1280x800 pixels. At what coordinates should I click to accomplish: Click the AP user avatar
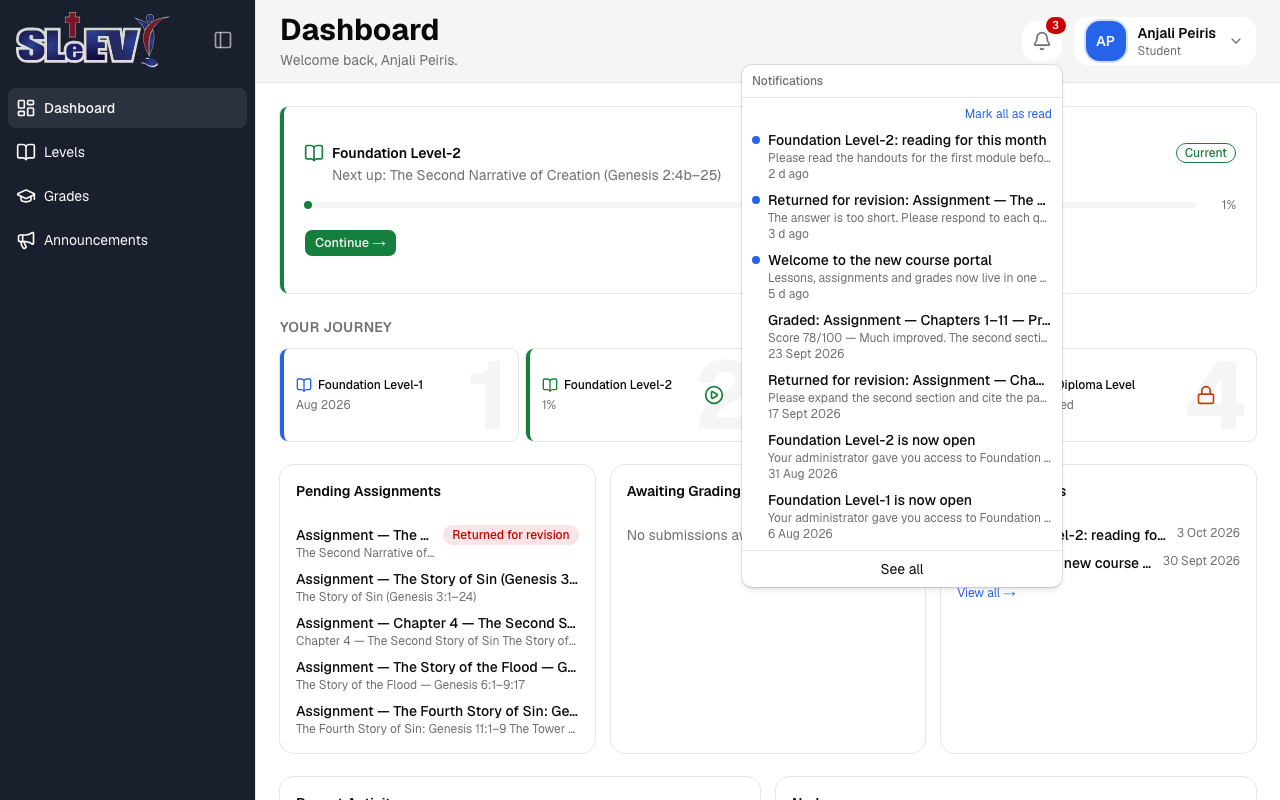pos(1105,41)
